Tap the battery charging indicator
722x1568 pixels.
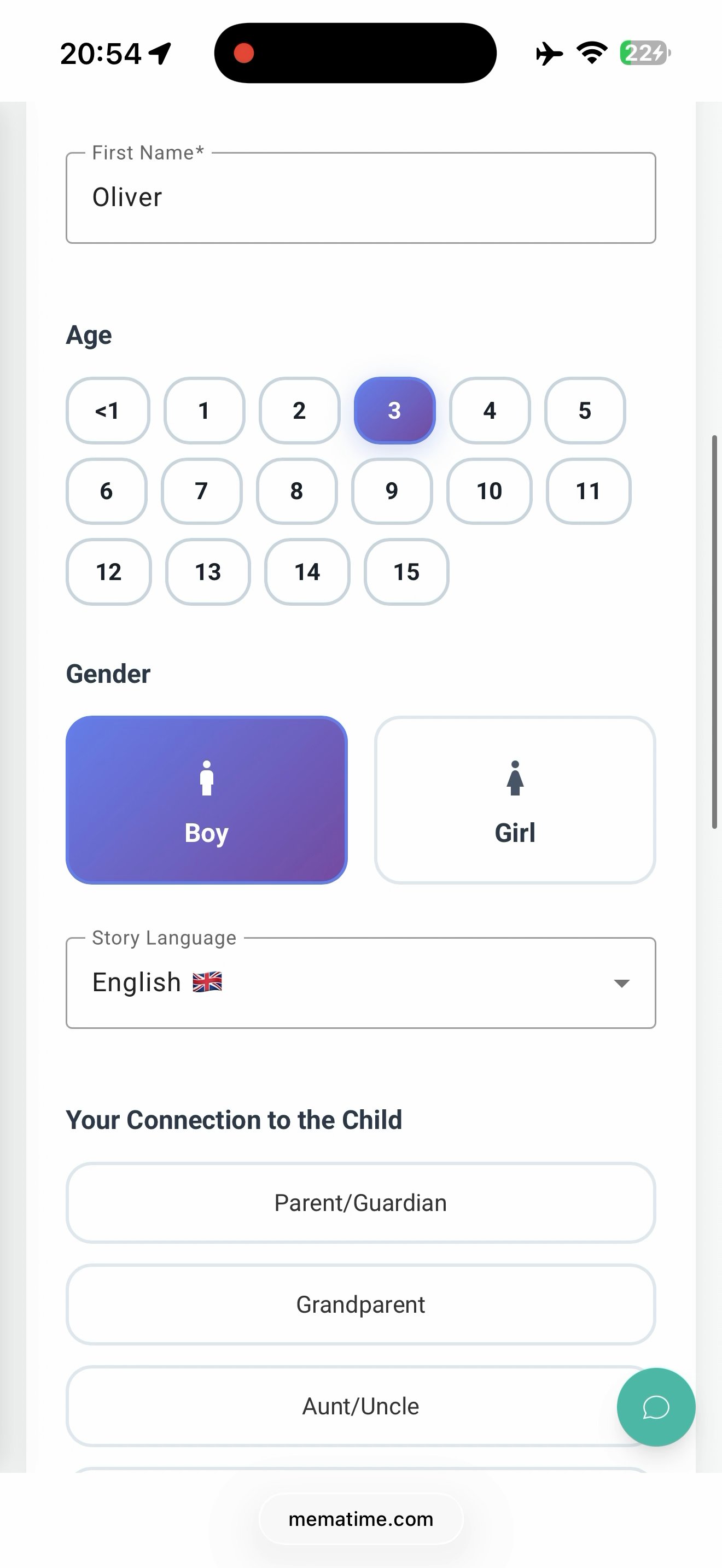click(645, 53)
